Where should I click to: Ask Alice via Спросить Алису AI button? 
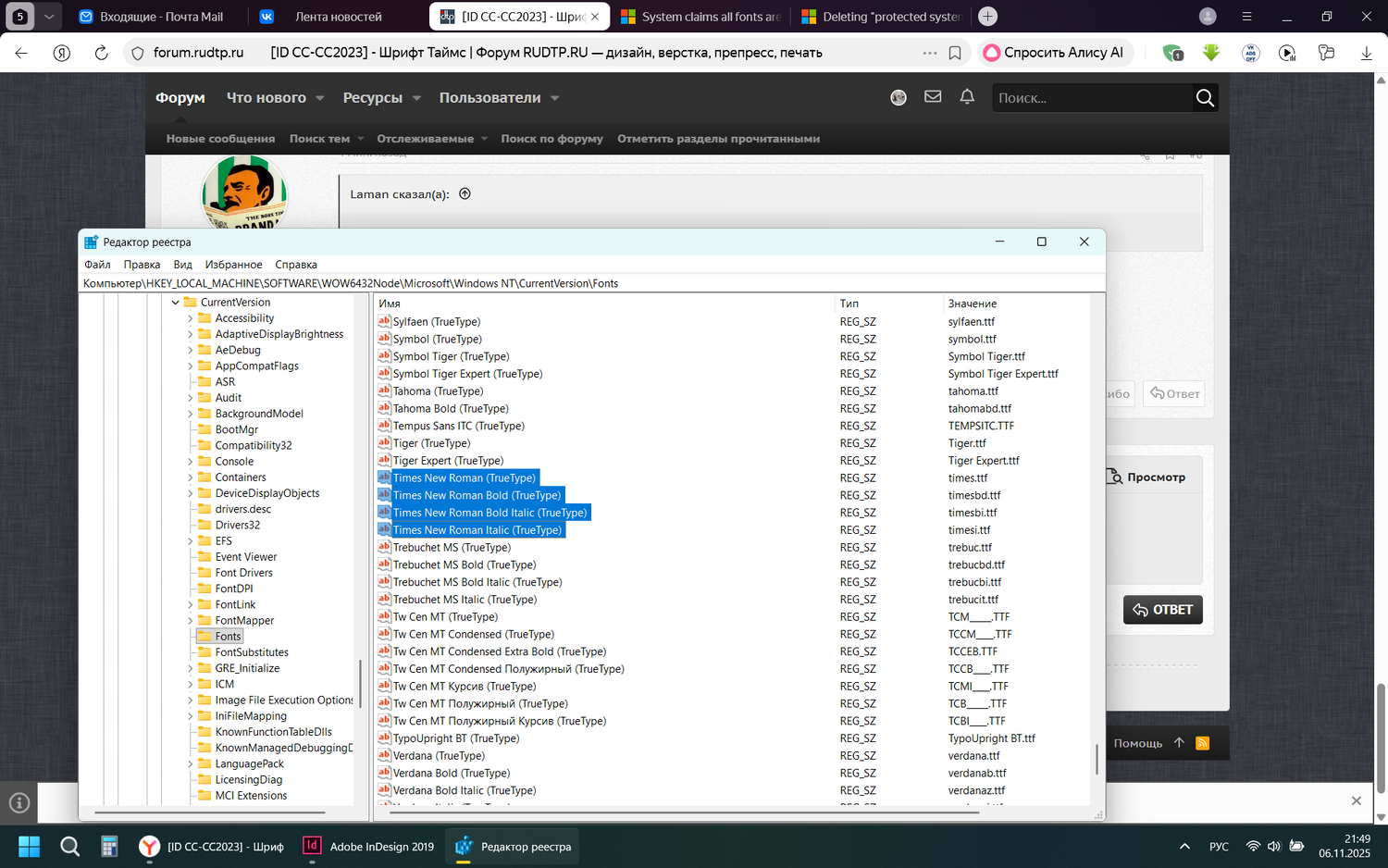tap(1053, 53)
